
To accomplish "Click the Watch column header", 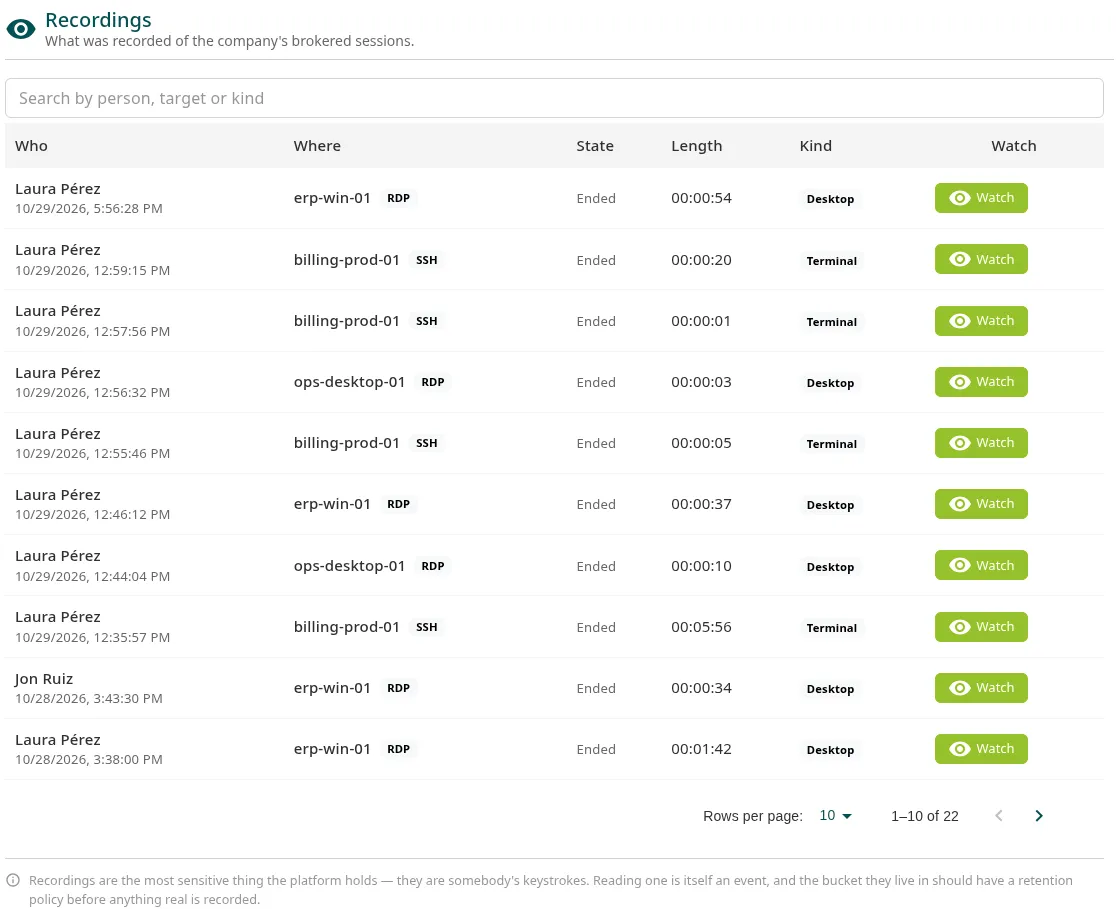I will pyautogui.click(x=1014, y=146).
